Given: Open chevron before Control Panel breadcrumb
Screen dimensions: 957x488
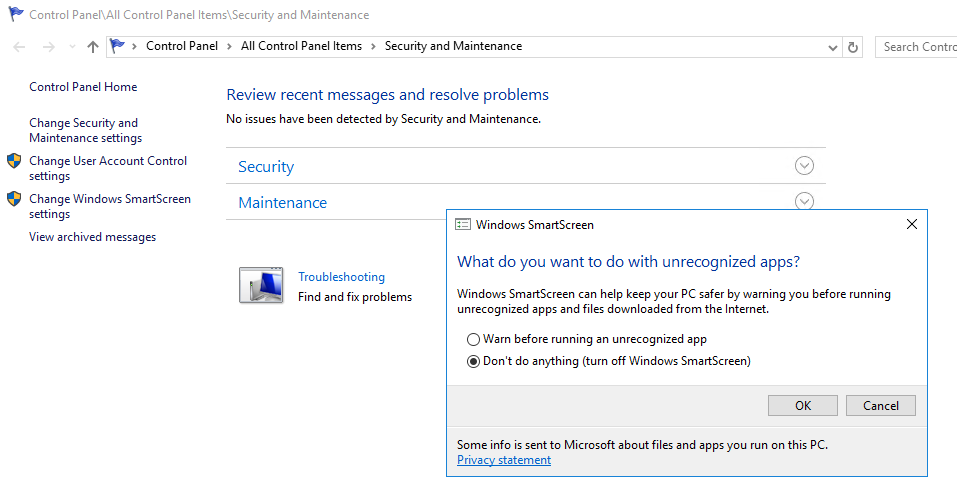Looking at the screenshot, I should pos(134,46).
